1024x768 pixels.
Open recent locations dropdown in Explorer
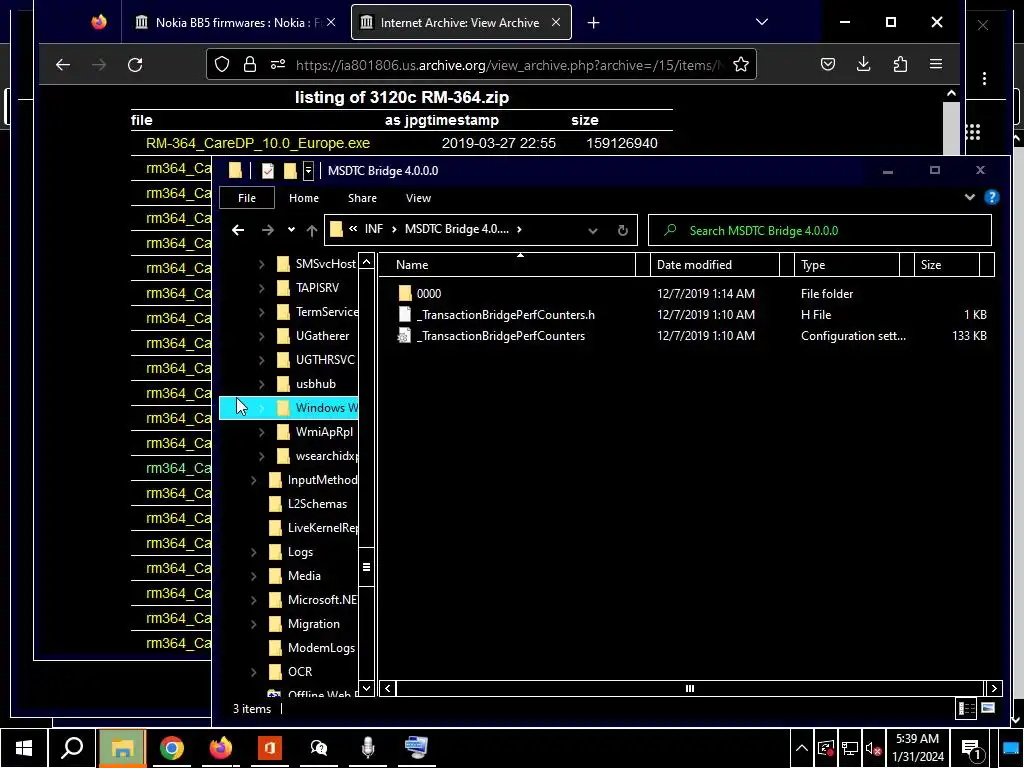coord(291,230)
